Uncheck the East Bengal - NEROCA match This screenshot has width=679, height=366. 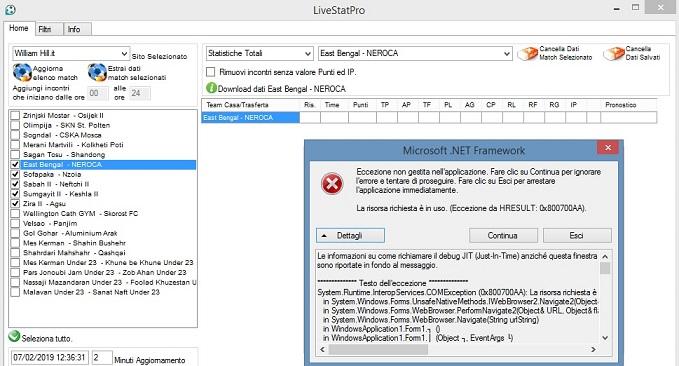click(15, 165)
